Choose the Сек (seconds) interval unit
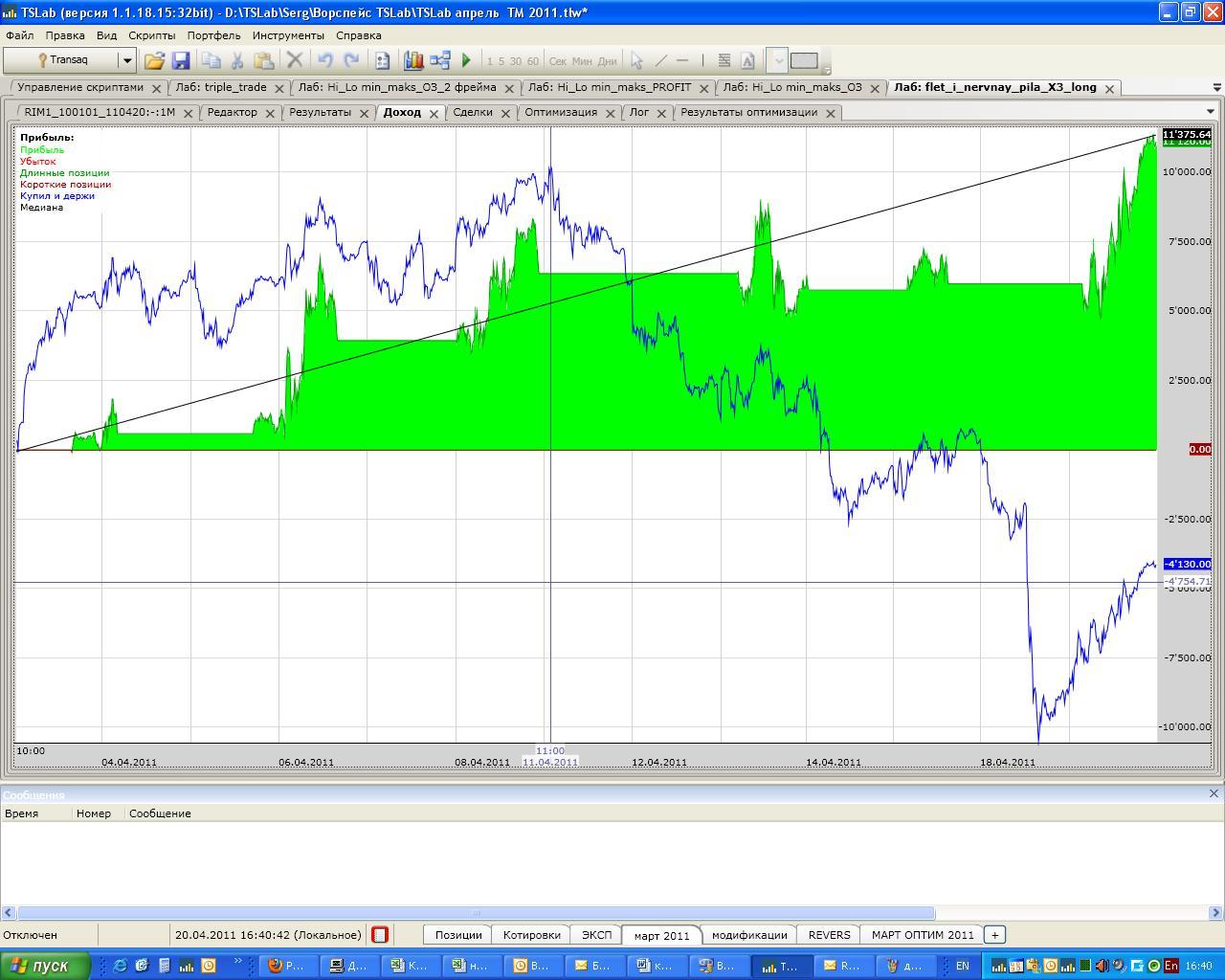 (x=558, y=61)
